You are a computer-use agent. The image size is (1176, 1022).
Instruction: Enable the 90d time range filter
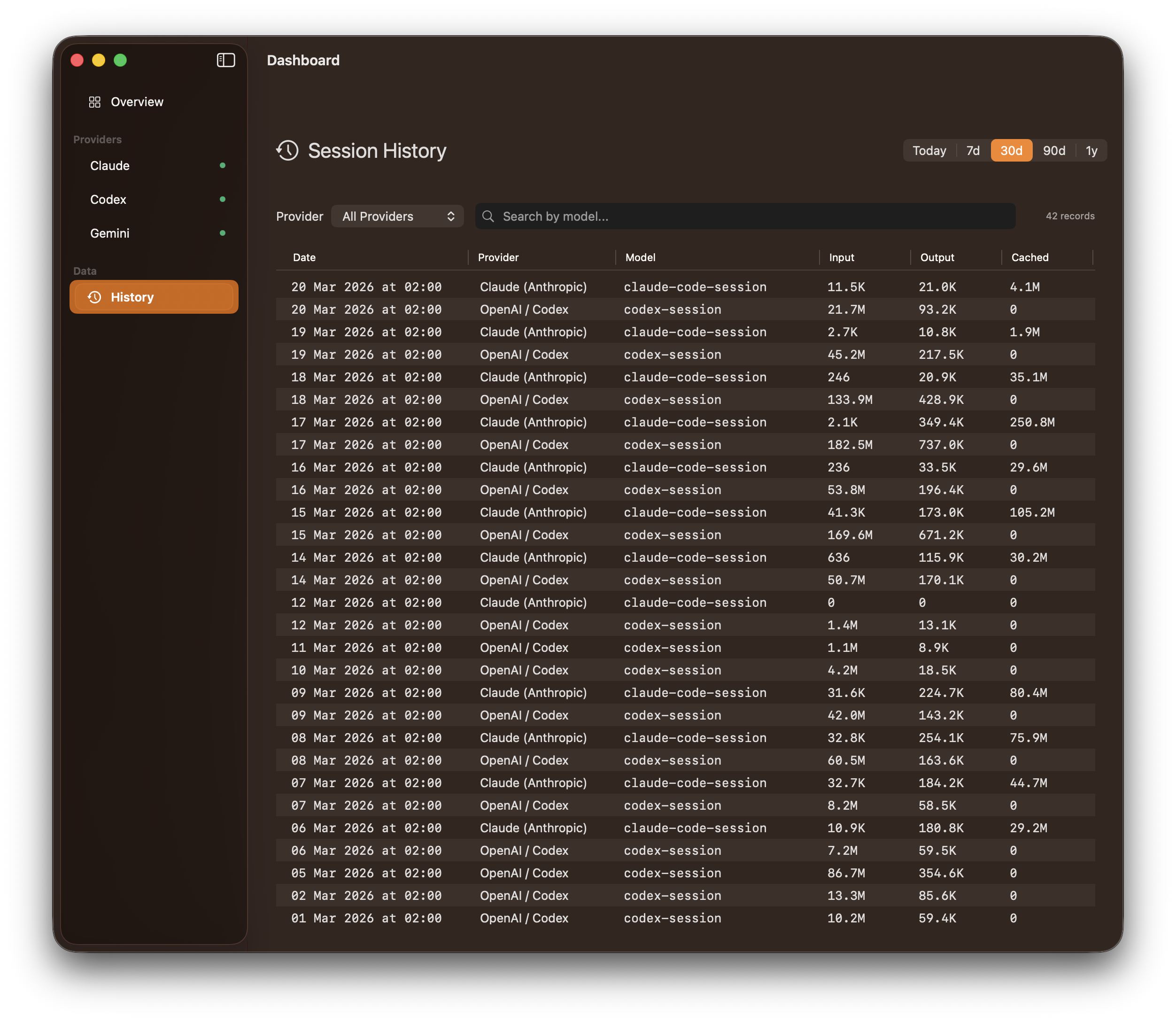1054,151
